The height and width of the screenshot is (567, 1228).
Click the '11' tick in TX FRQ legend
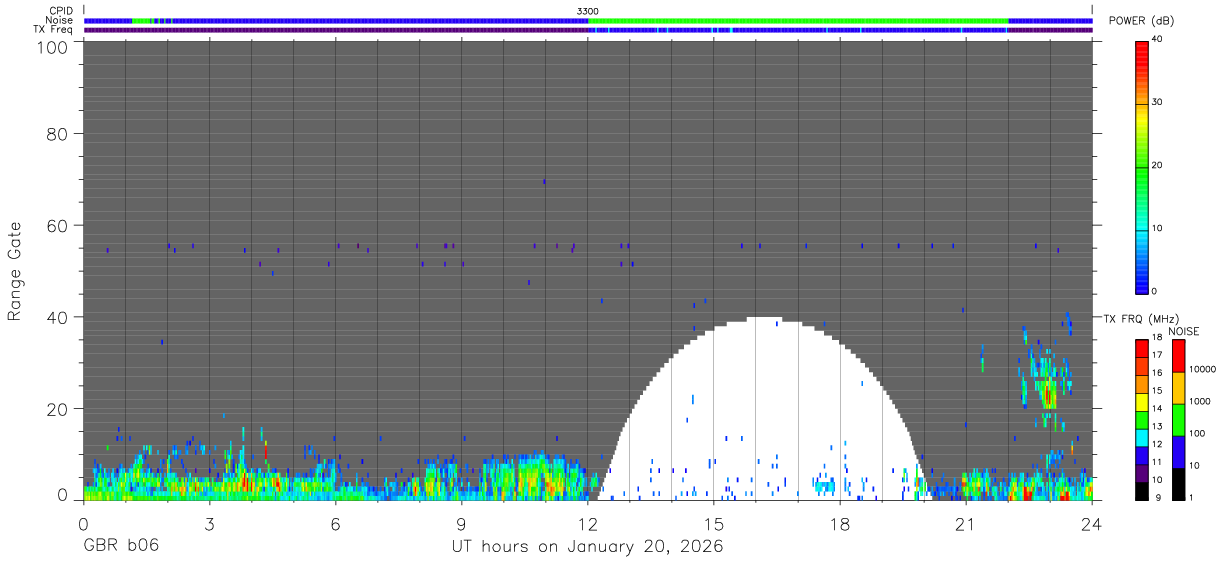pyautogui.click(x=1157, y=462)
